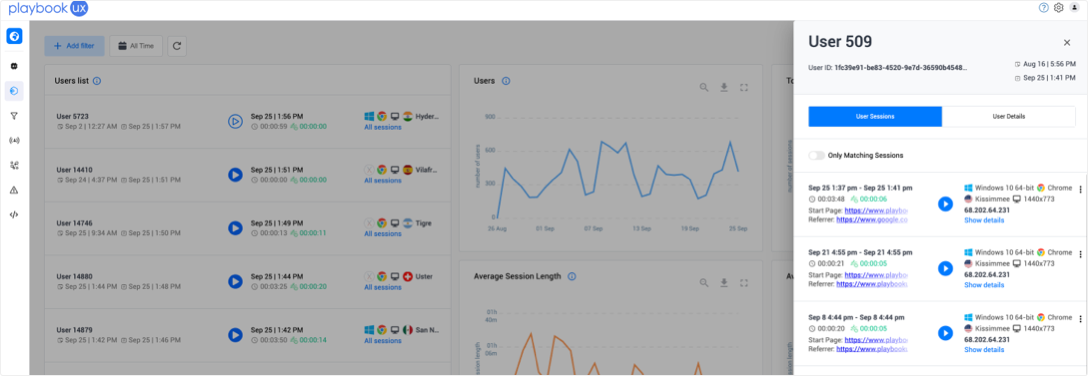Open three-dot menu for Sep 25 session
The width and height of the screenshot is (1088, 376).
click(1080, 189)
